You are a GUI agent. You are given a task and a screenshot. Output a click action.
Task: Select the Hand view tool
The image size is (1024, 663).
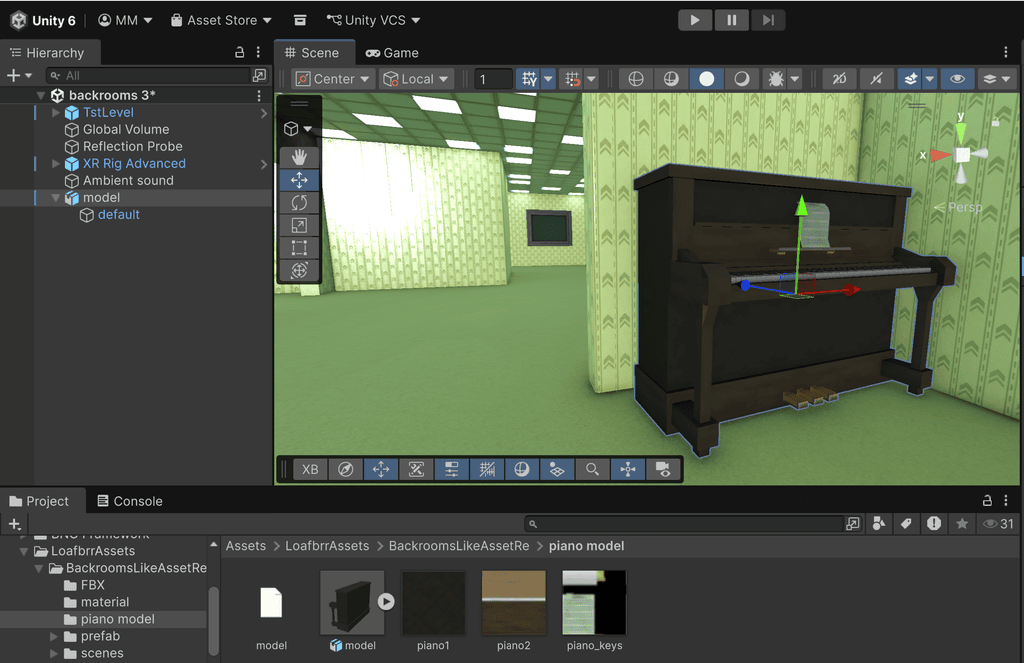[x=299, y=157]
